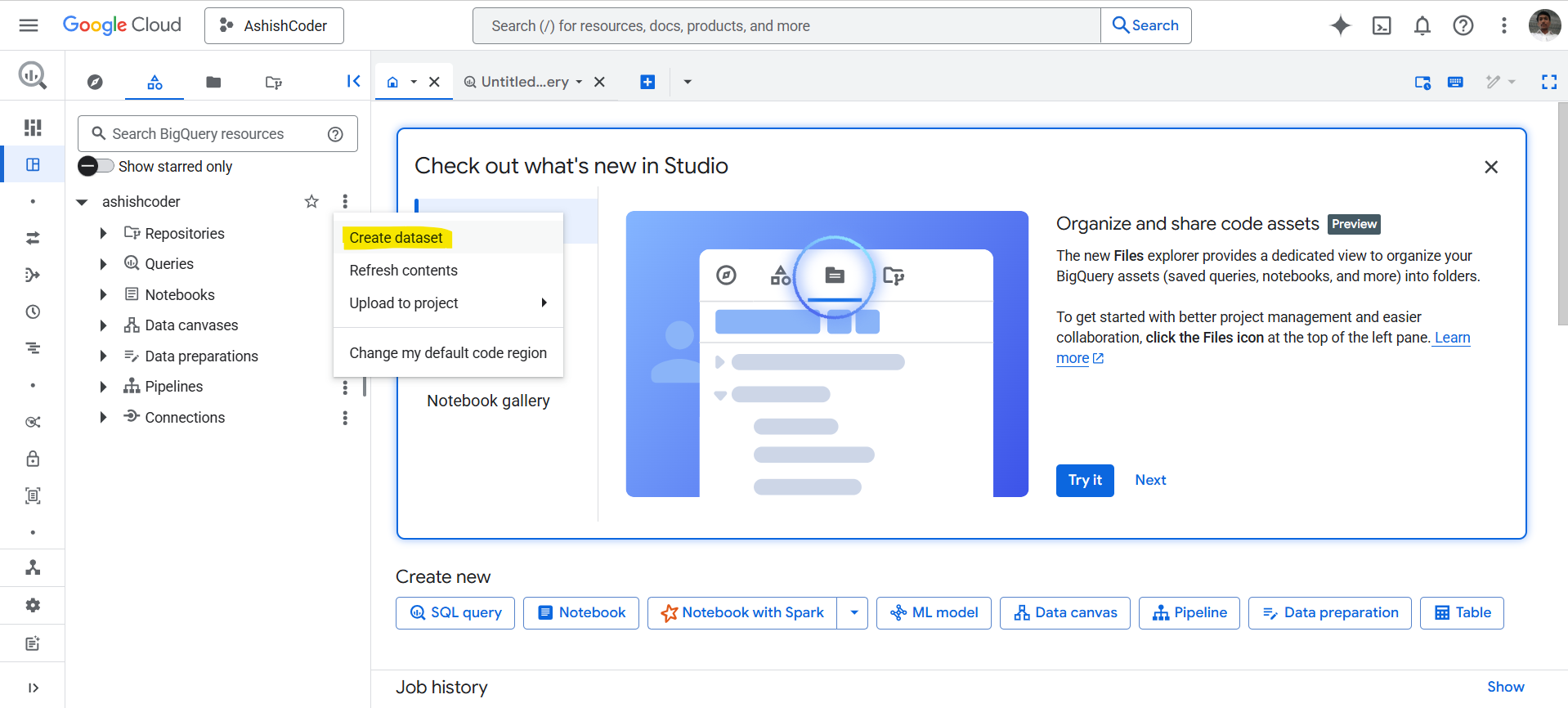Close the home tab
Viewport: 1568px width, 708px height.
[x=435, y=82]
